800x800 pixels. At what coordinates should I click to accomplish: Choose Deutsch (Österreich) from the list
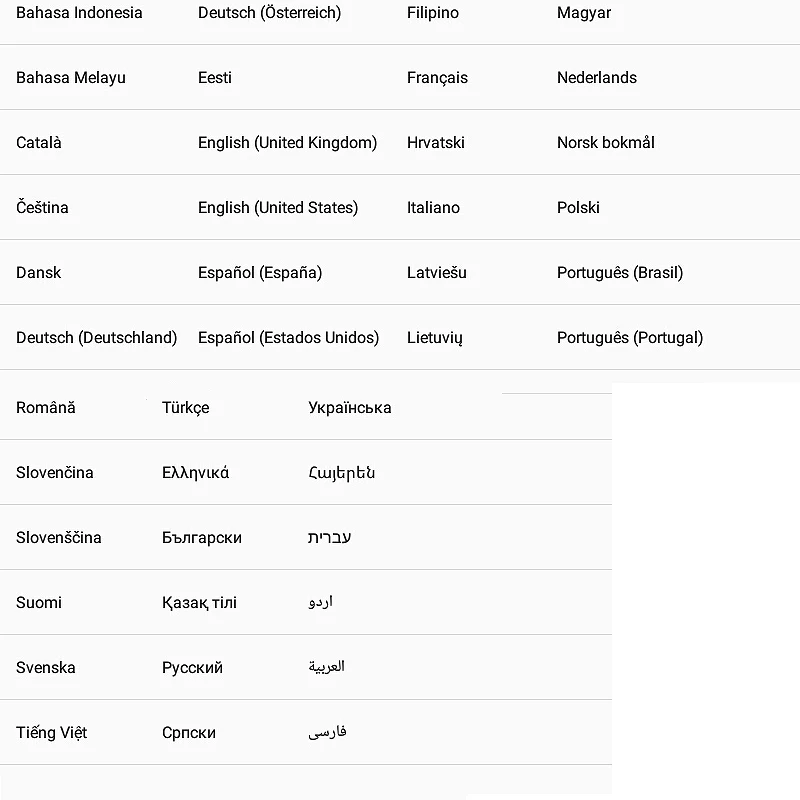[269, 13]
